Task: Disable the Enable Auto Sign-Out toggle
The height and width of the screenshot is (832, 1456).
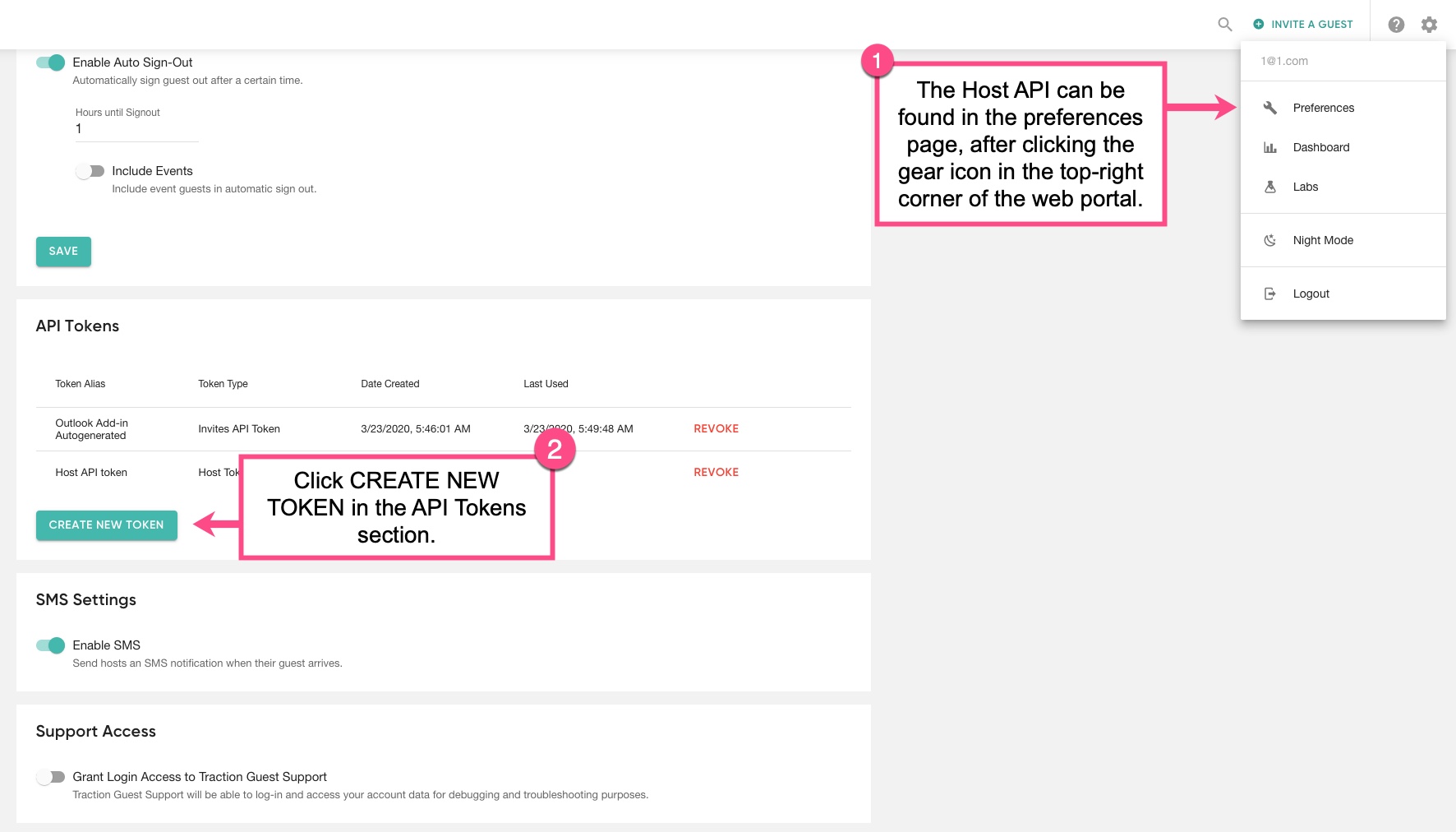Action: [x=49, y=62]
